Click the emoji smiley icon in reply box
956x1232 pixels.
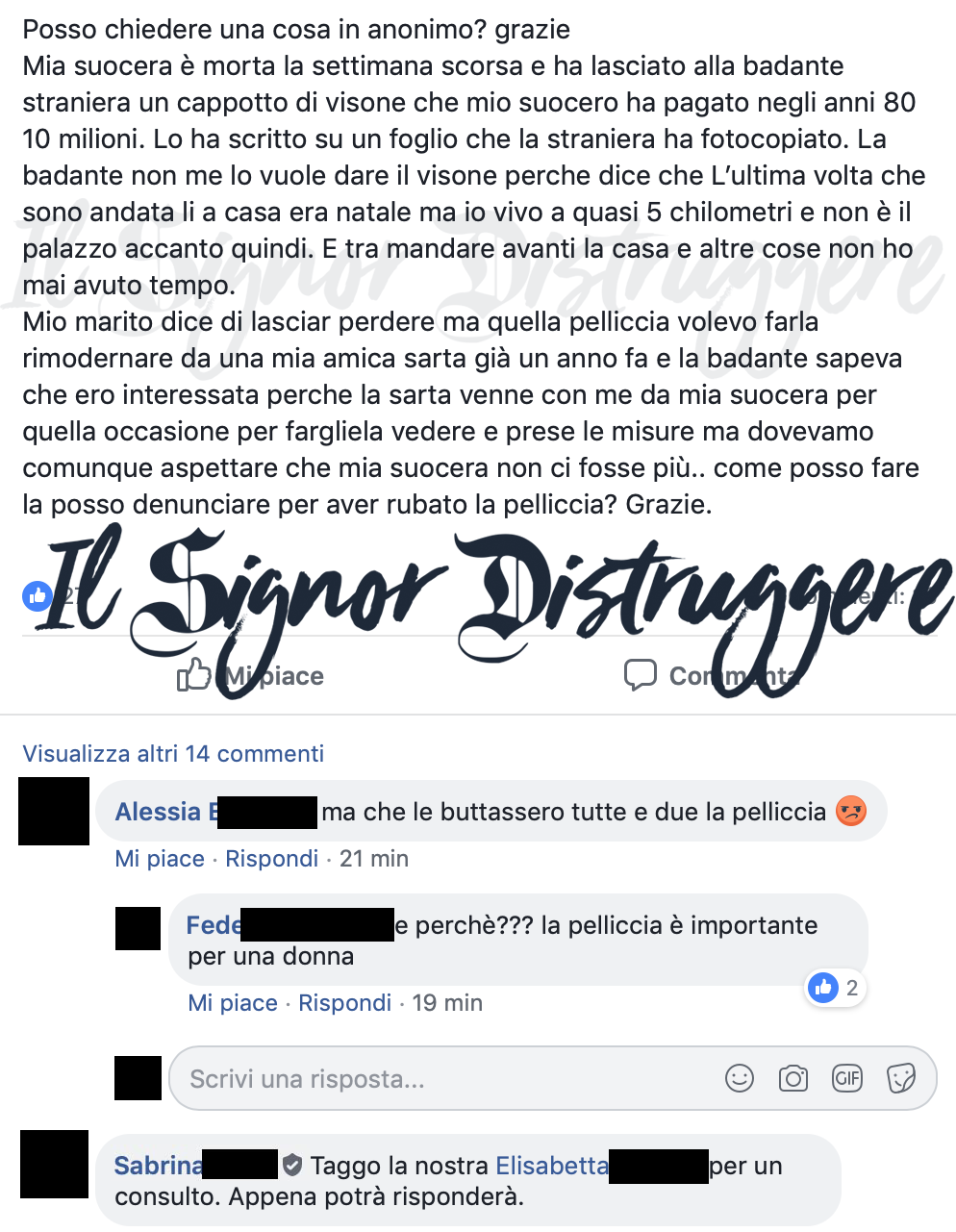[740, 1078]
